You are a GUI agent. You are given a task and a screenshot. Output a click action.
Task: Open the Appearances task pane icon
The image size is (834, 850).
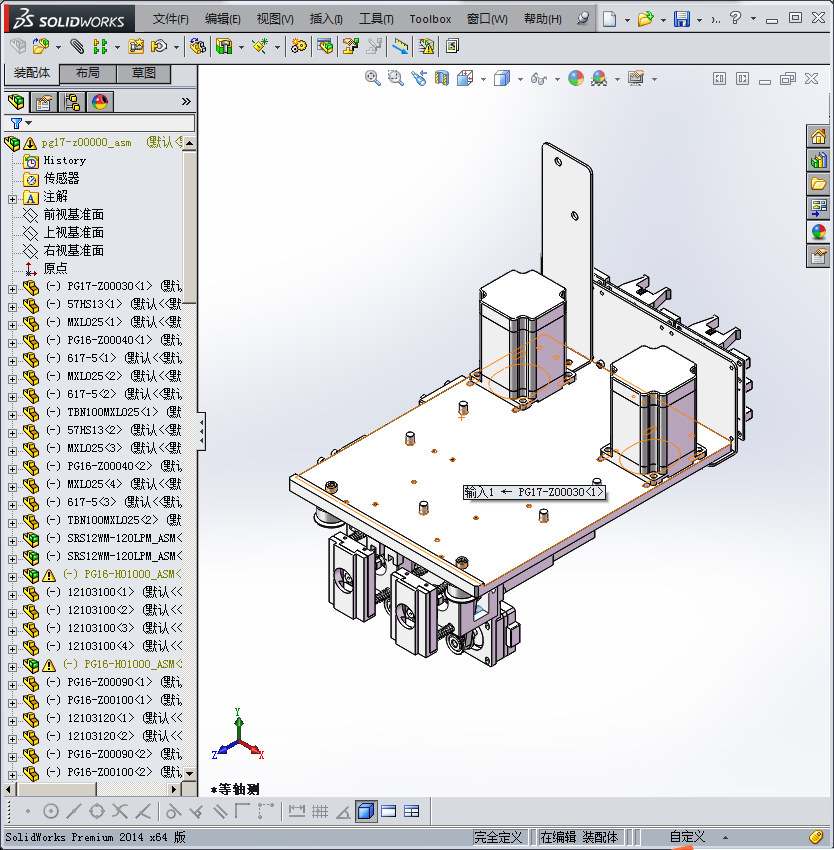[x=818, y=231]
